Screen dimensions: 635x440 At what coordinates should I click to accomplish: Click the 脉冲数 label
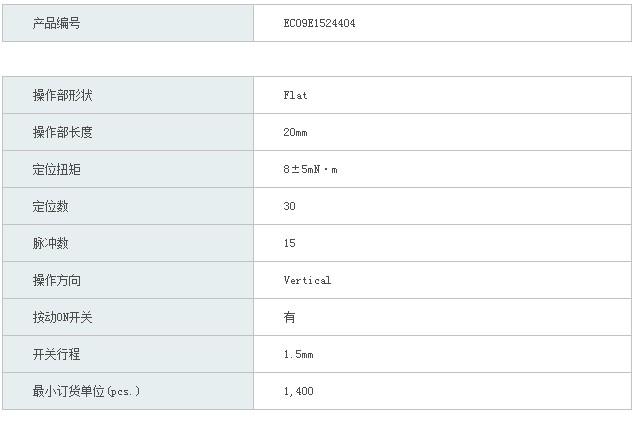click(50, 243)
